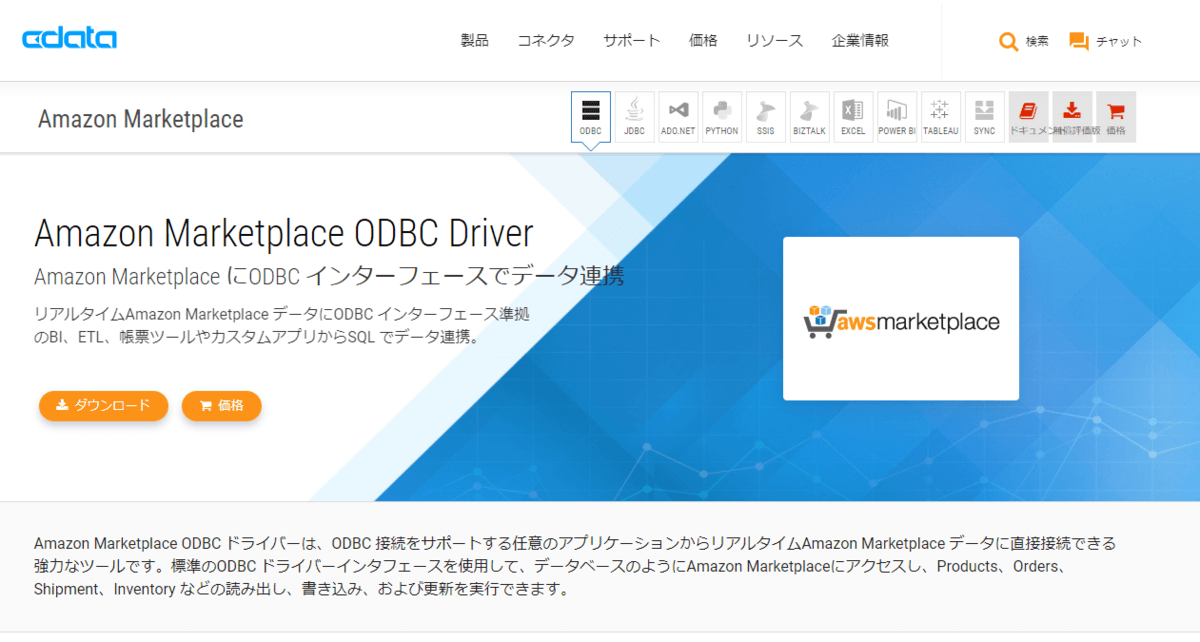
Task: Open the リソース menu
Action: click(774, 40)
